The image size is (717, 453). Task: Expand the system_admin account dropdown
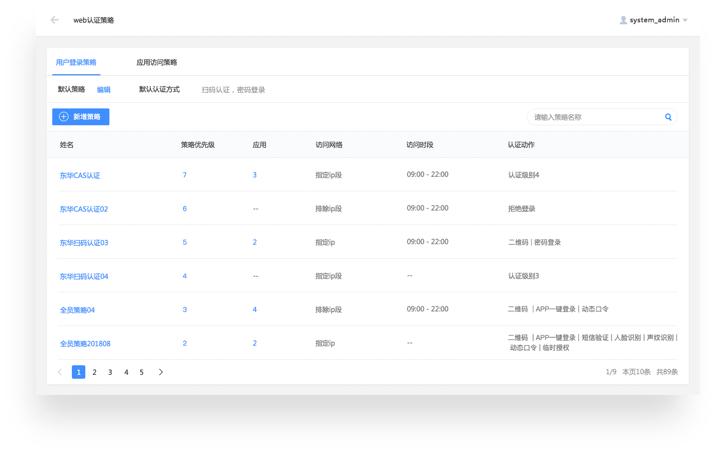(685, 20)
